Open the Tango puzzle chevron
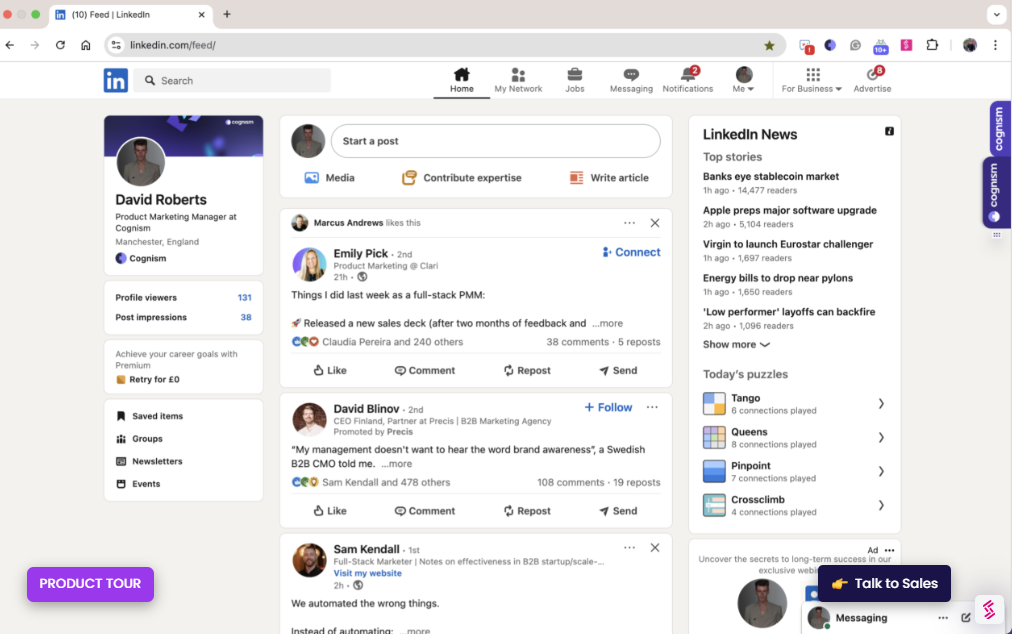Screen dimensions: 1012x634 pyautogui.click(x=881, y=404)
